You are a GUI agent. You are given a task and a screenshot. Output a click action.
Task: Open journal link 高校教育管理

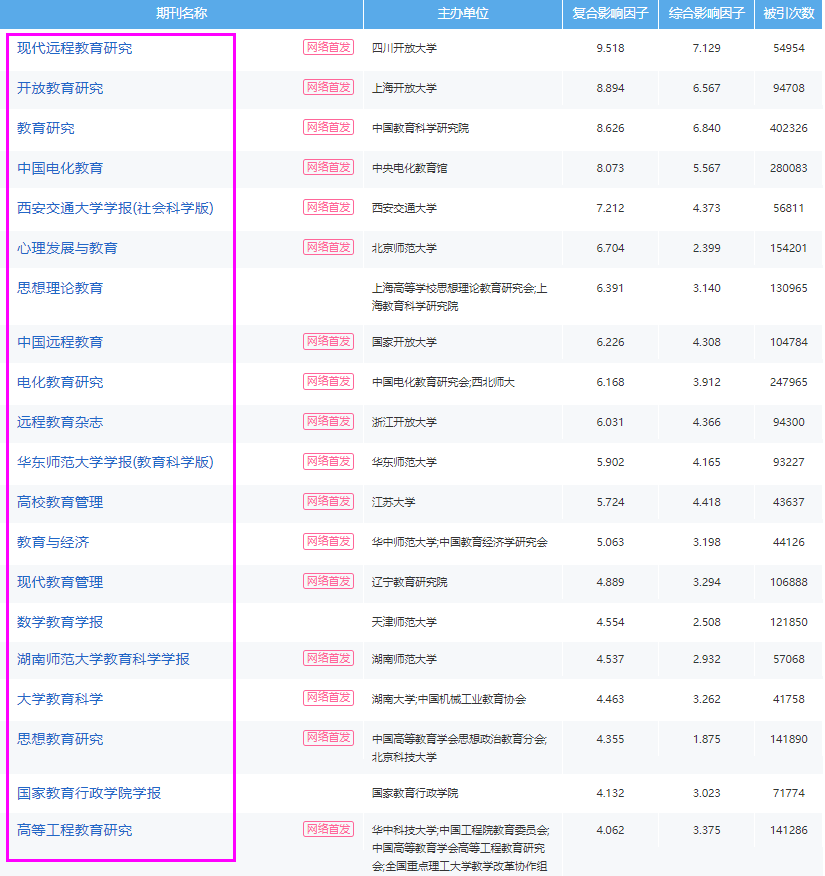coord(60,502)
